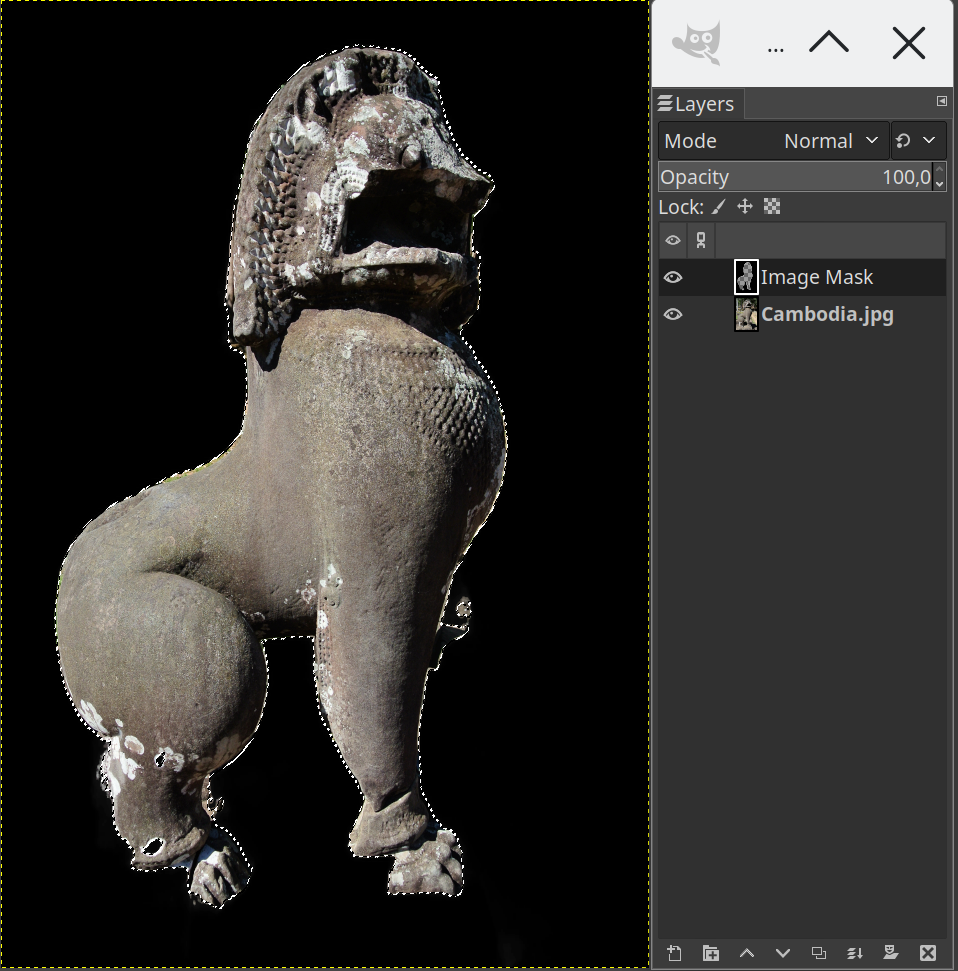Open the blend mode group switcher
This screenshot has height=971, width=958.
917,141
